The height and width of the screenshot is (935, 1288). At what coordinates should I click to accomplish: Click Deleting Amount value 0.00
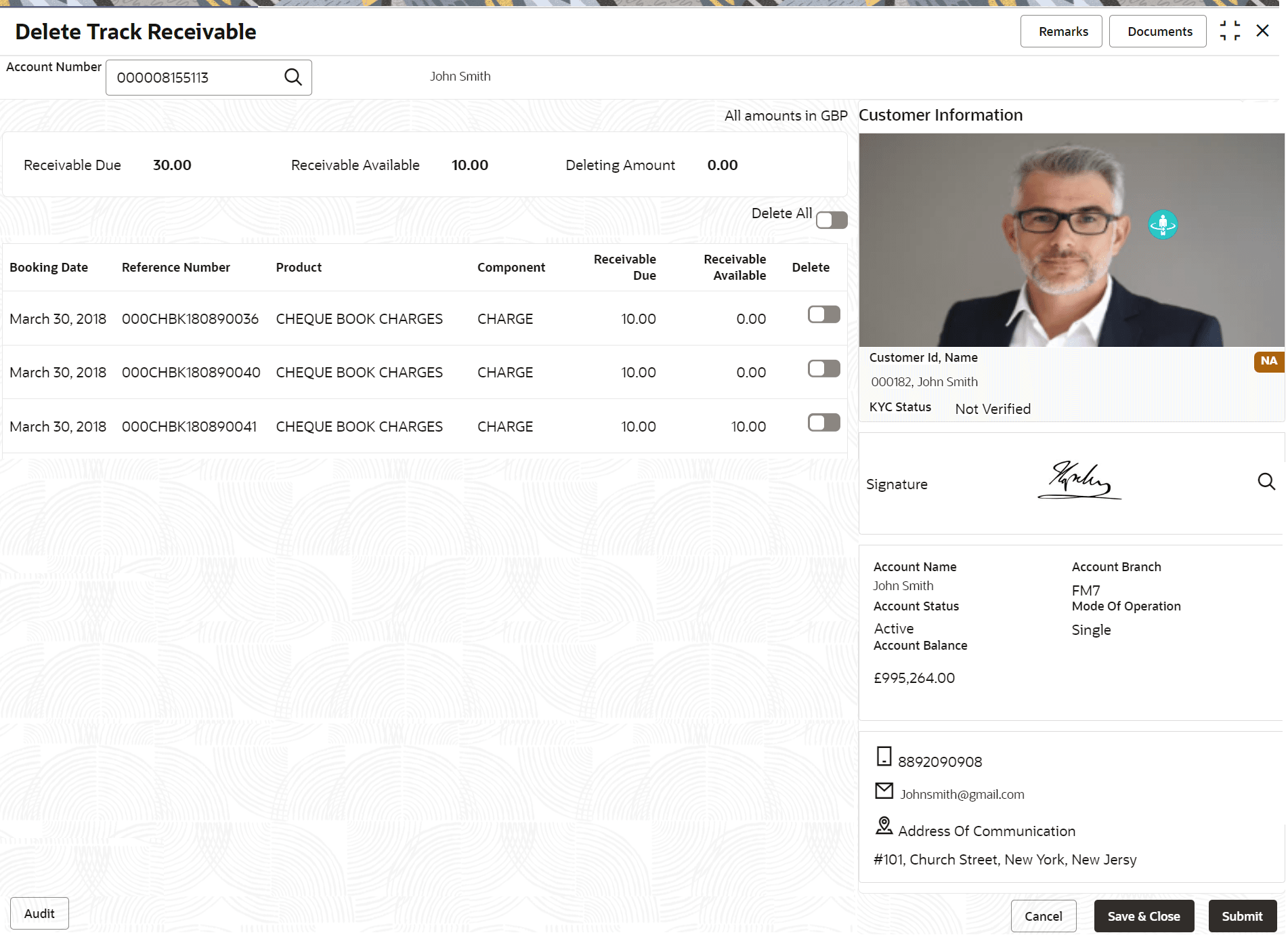pos(723,165)
